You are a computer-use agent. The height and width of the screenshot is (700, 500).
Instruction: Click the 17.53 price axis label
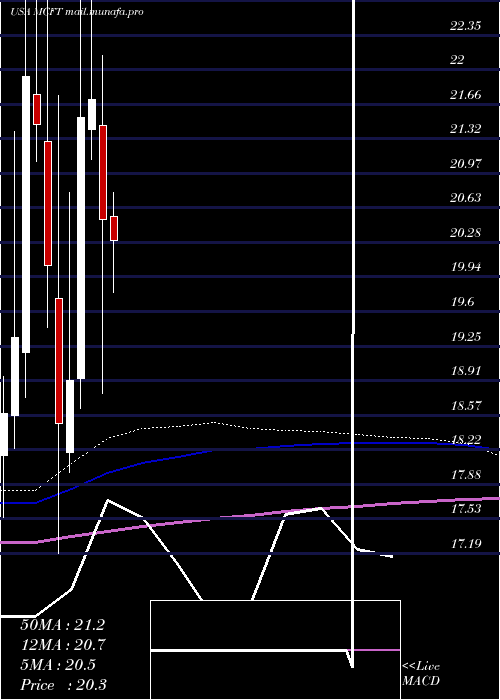[x=465, y=509]
